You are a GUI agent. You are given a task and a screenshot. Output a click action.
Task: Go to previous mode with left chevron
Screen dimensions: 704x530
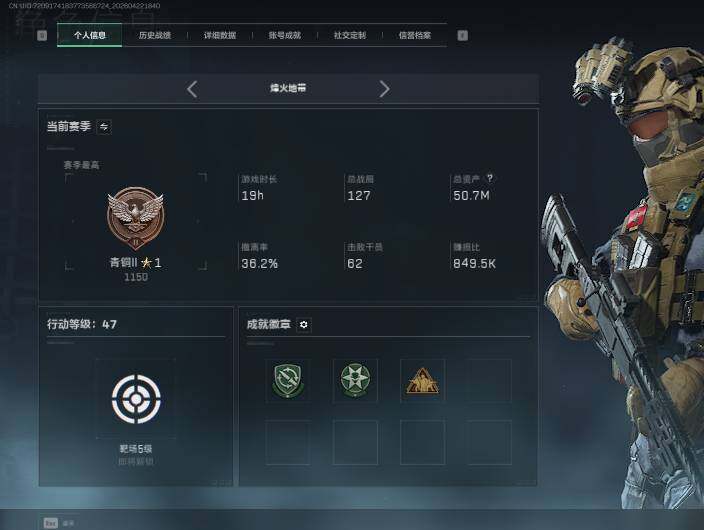[x=192, y=89]
